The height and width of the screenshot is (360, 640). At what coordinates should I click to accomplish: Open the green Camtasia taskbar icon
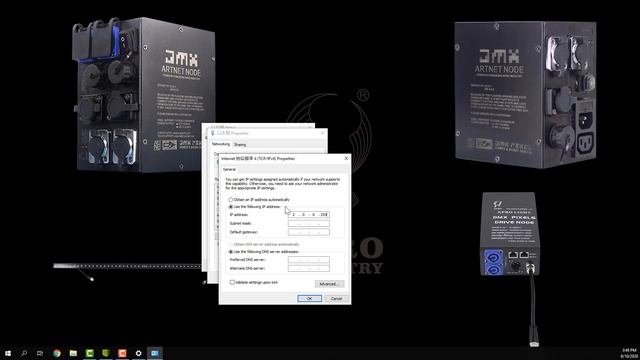(89, 353)
